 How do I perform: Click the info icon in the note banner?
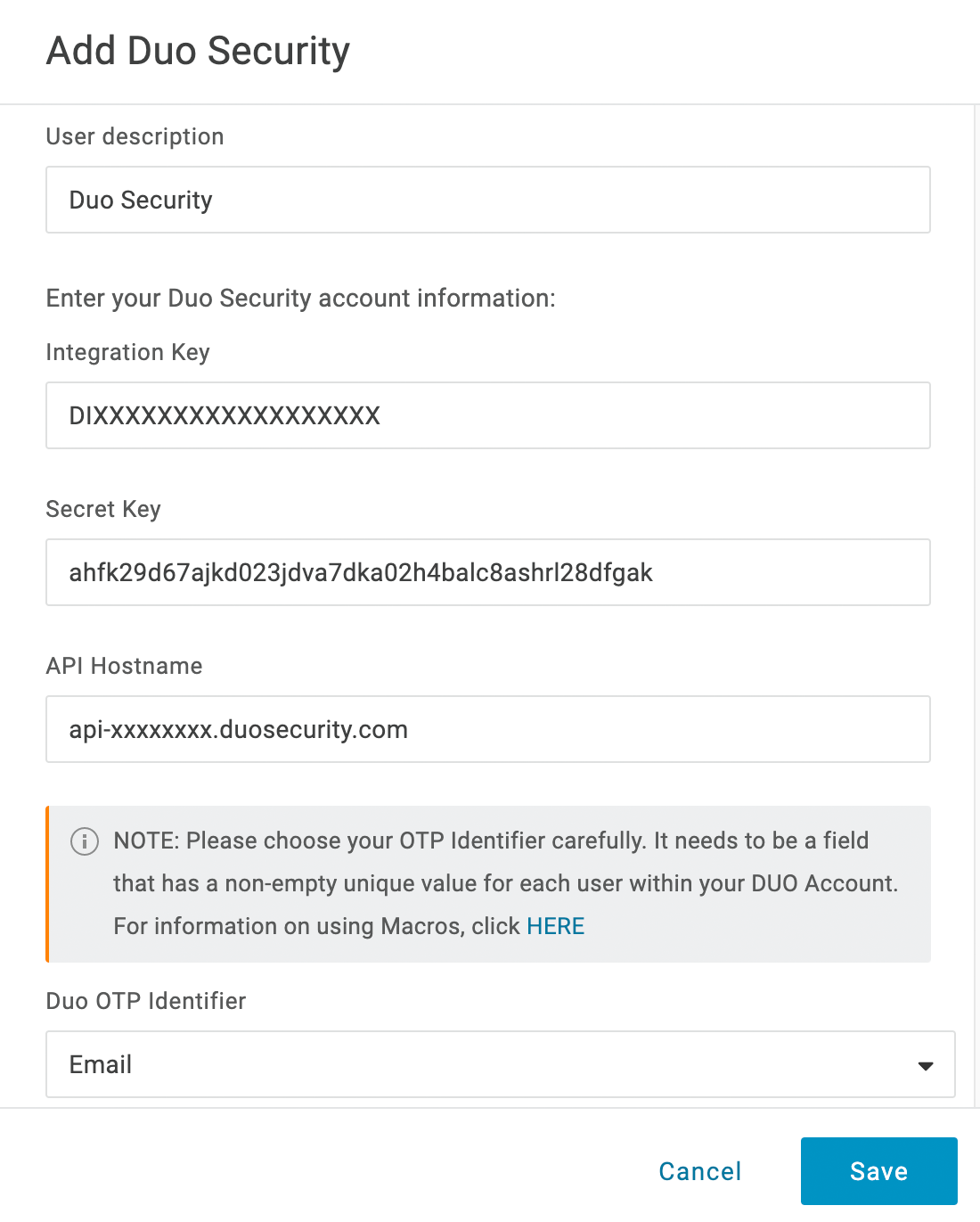point(85,841)
